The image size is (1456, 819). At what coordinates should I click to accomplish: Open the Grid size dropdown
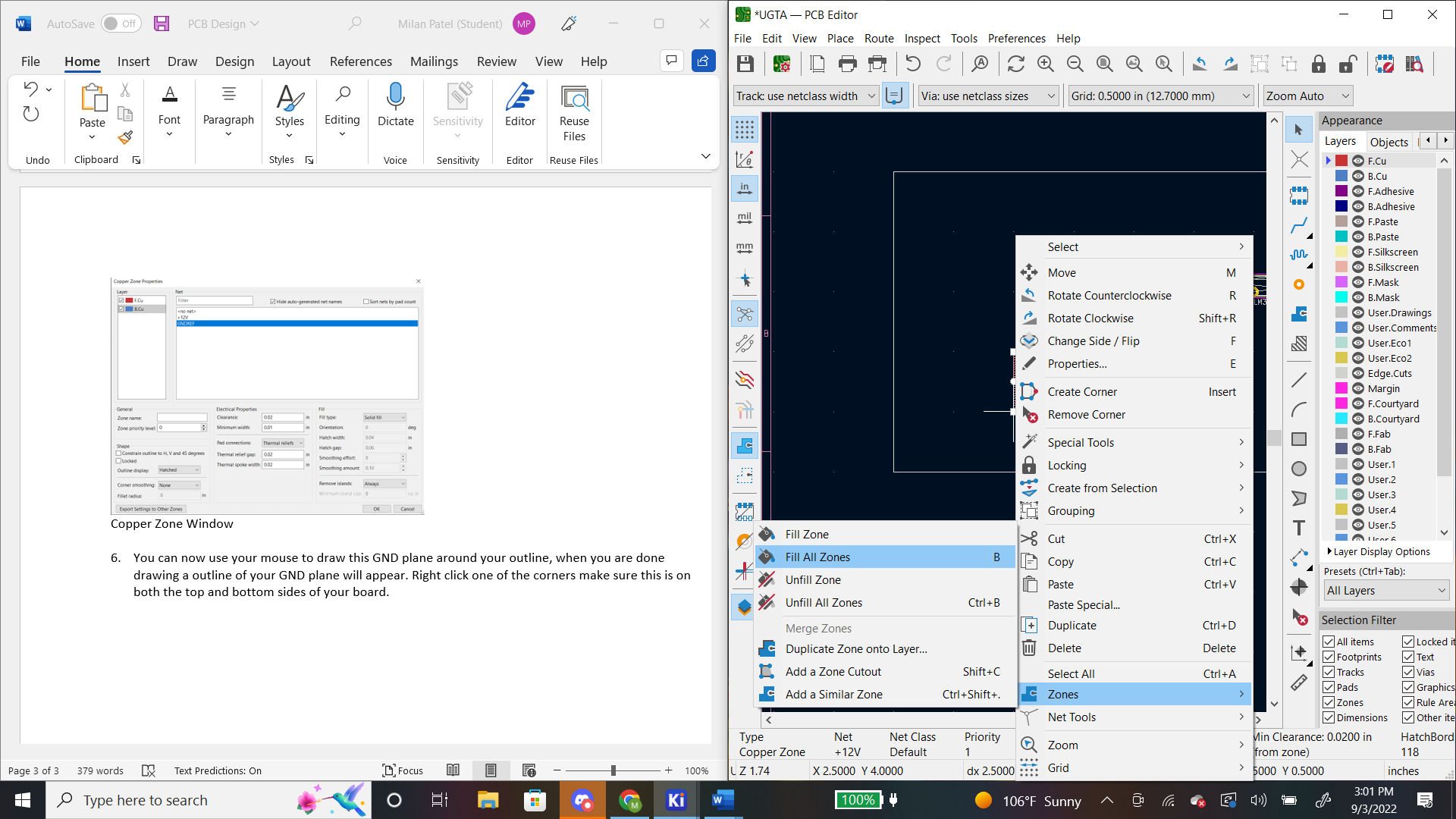(x=1159, y=96)
